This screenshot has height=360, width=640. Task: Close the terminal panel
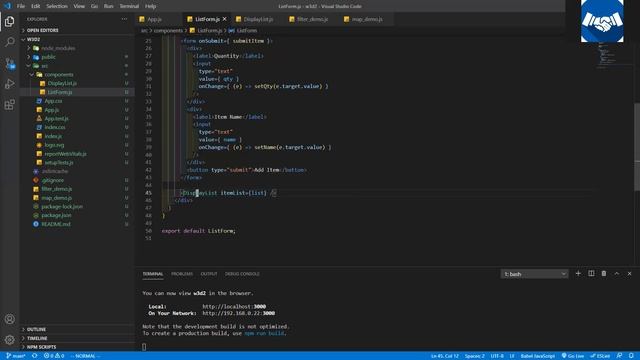[629, 273]
